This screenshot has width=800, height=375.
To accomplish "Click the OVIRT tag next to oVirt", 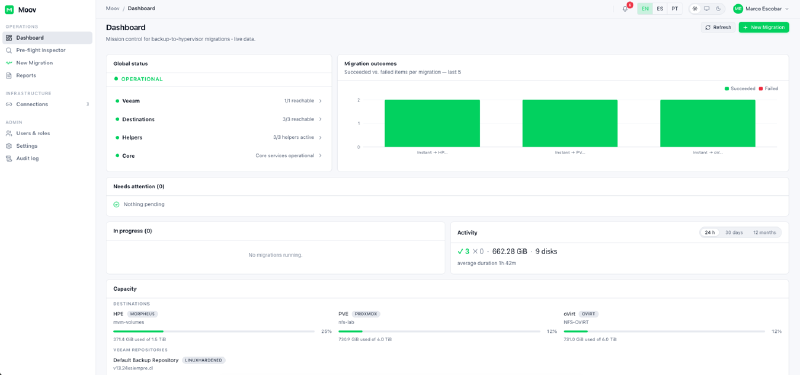I will click(x=589, y=314).
